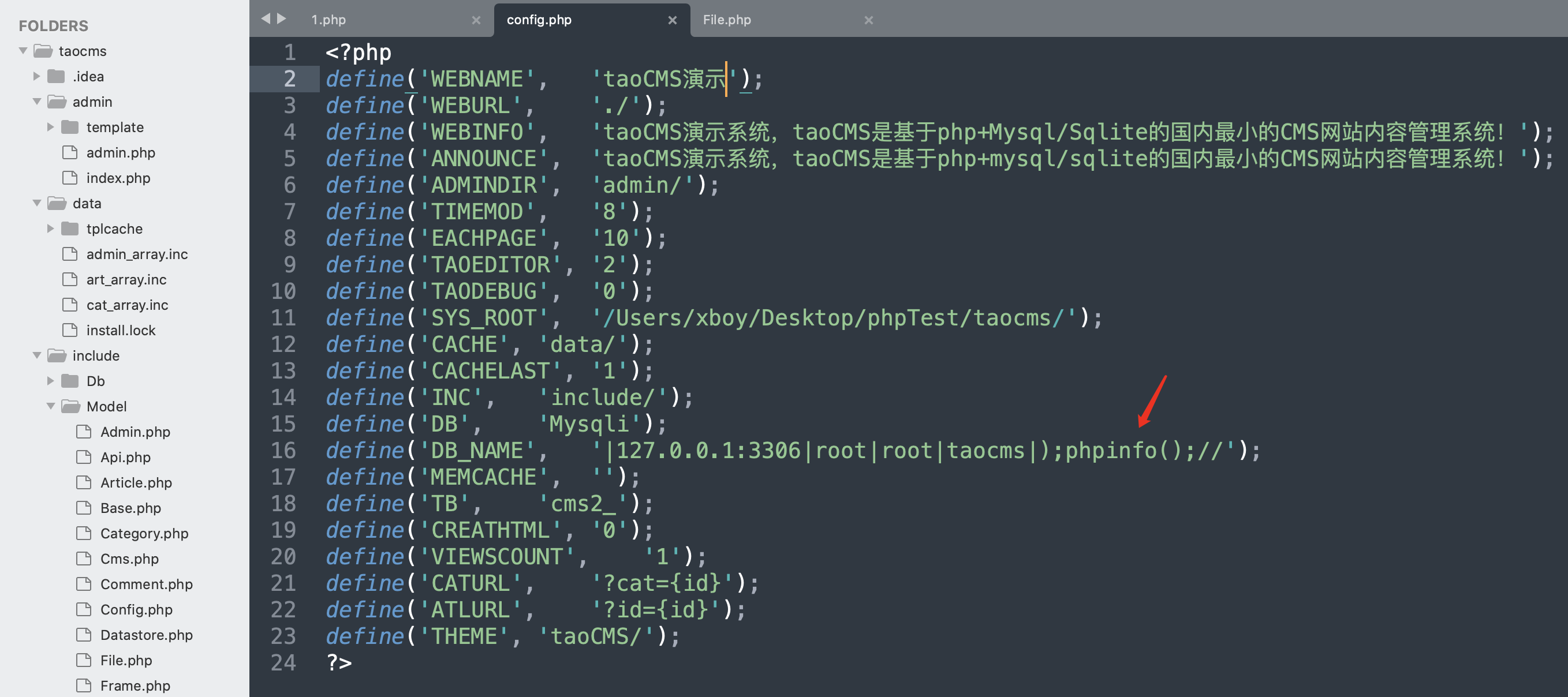Viewport: 1568px width, 697px height.
Task: Go to next tab with right arrow
Action: (282, 19)
